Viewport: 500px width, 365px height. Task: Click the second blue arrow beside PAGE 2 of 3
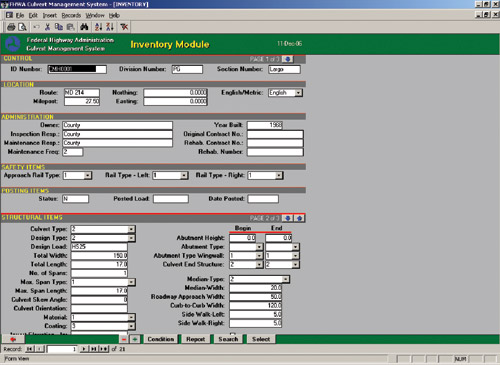299,218
